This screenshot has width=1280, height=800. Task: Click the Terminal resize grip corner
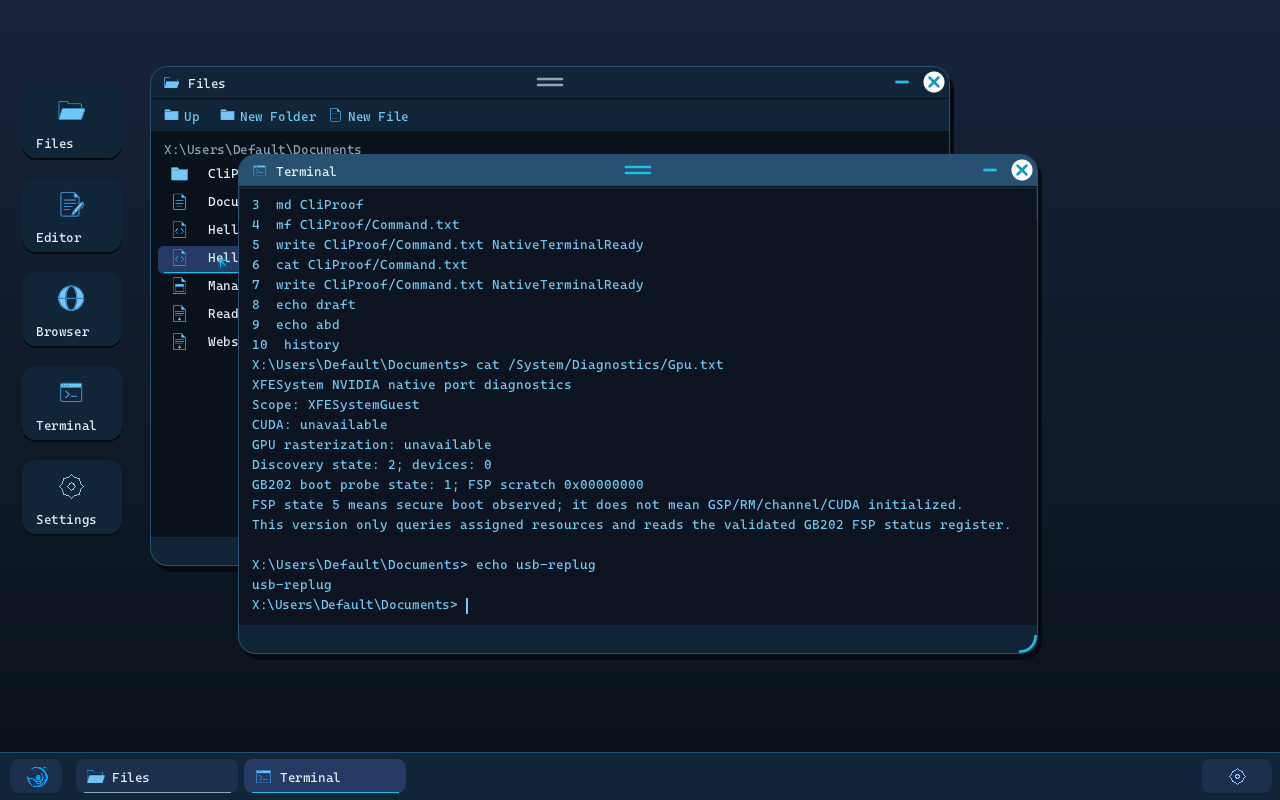pyautogui.click(x=1028, y=644)
